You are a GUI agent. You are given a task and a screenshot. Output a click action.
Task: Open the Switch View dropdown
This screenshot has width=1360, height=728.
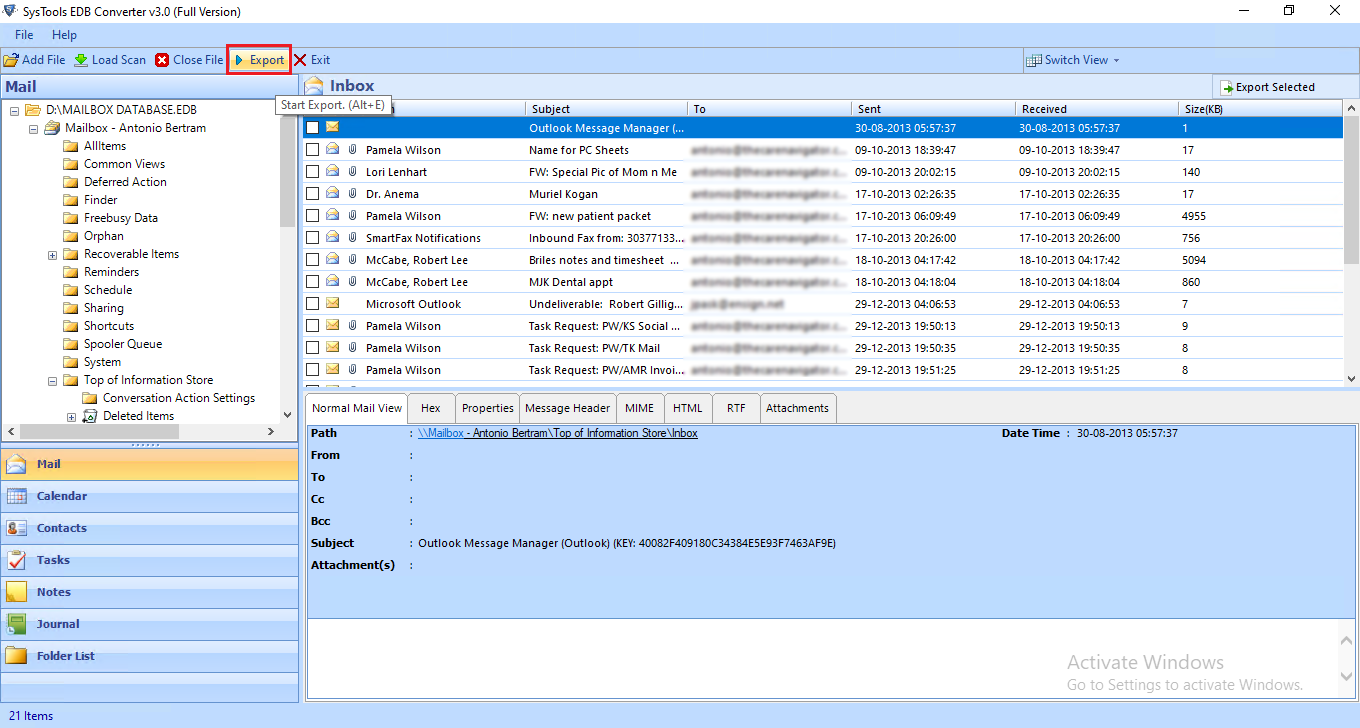[1074, 60]
